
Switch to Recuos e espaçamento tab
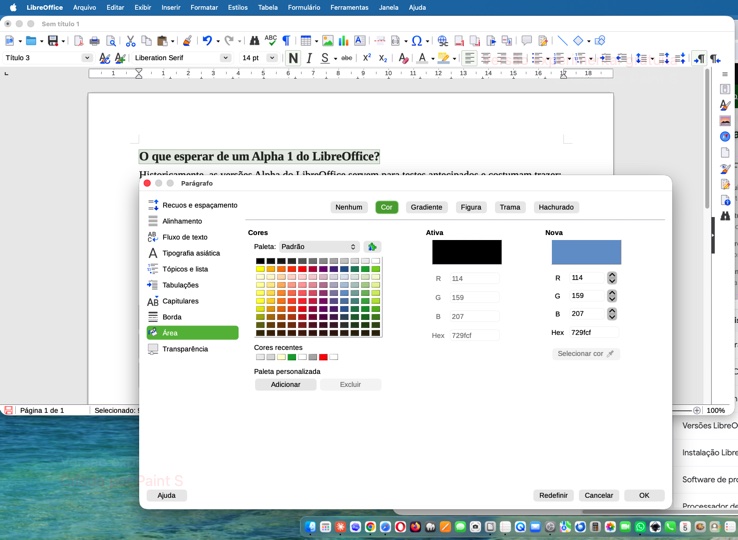click(x=193, y=205)
